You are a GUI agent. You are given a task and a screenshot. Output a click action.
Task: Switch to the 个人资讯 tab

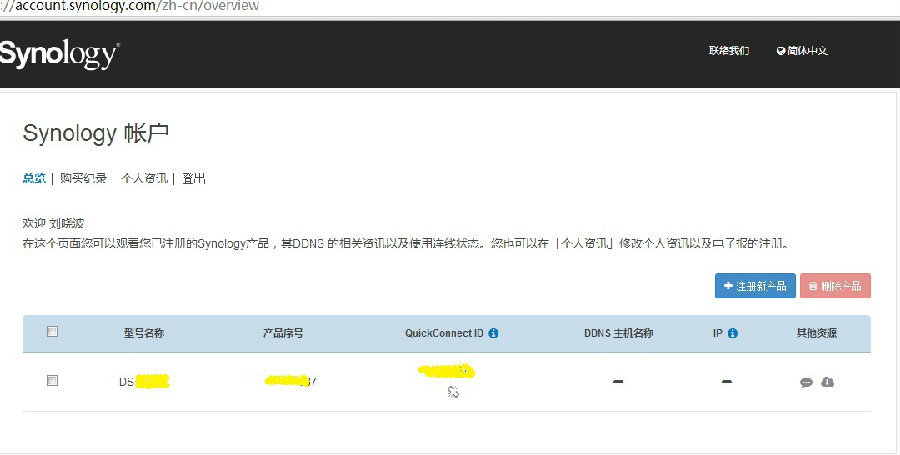pos(144,178)
